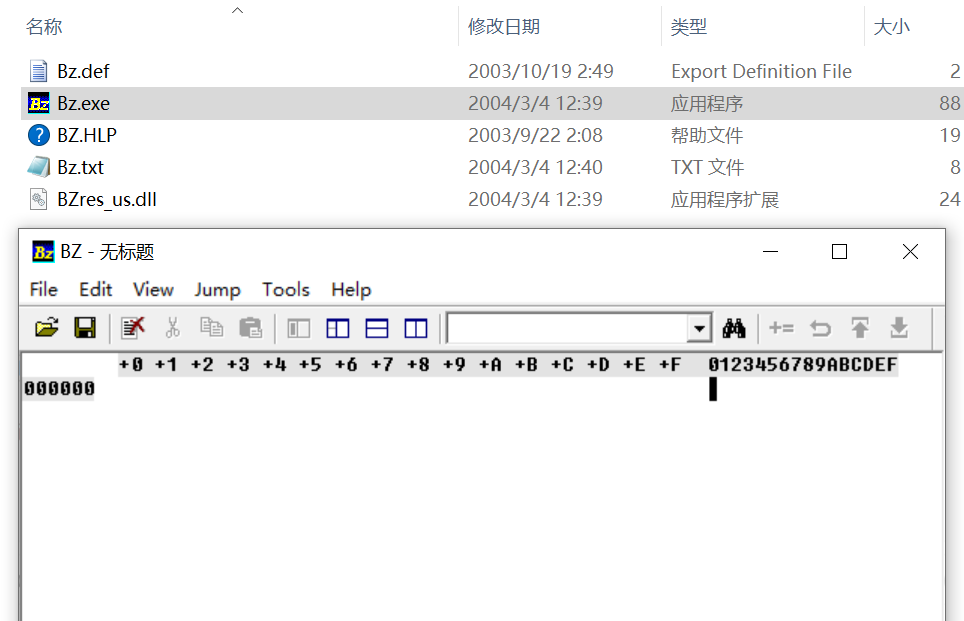
Task: Click the jump back return arrow icon
Action: [x=820, y=328]
